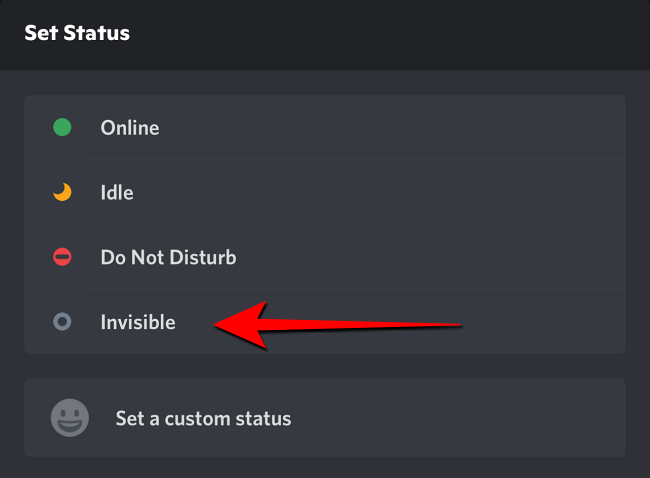The width and height of the screenshot is (650, 478).
Task: Click the smiley face emoji icon
Action: (70, 417)
